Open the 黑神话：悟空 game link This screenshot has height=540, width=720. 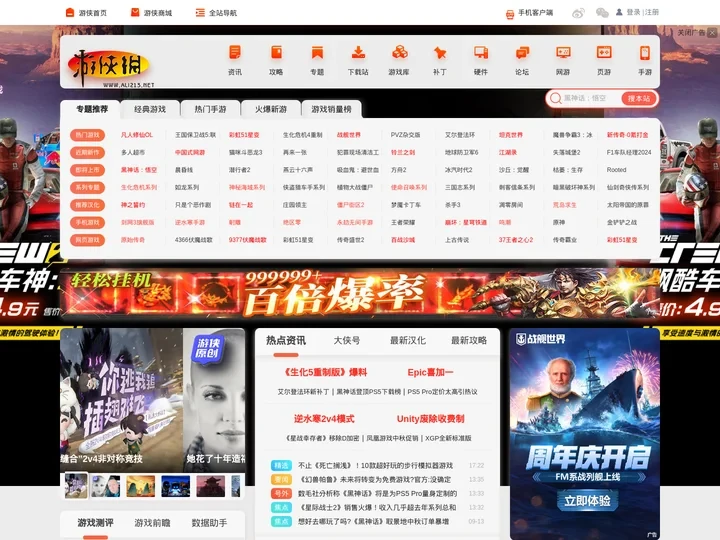tap(139, 170)
